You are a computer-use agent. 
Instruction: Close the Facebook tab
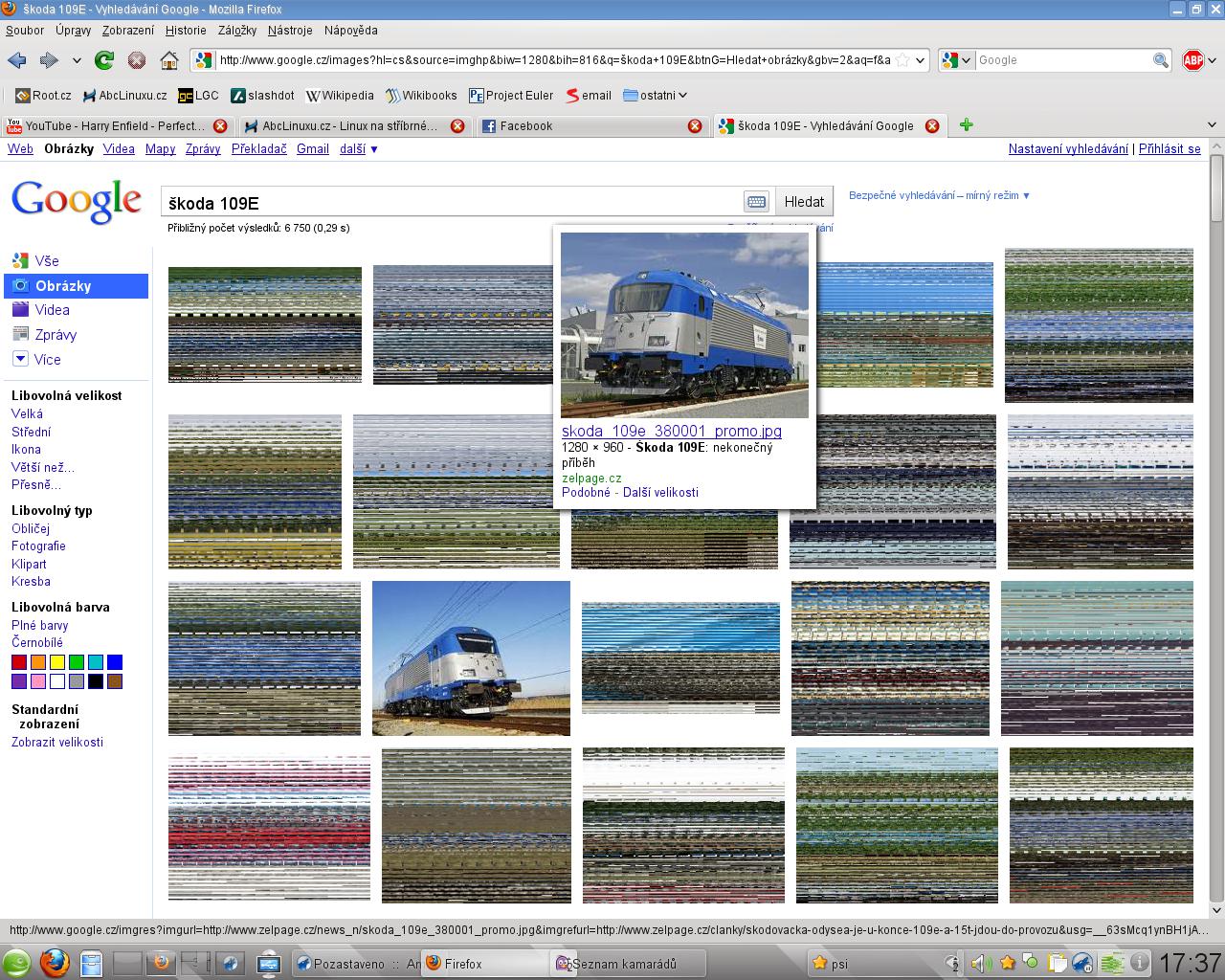pos(695,125)
